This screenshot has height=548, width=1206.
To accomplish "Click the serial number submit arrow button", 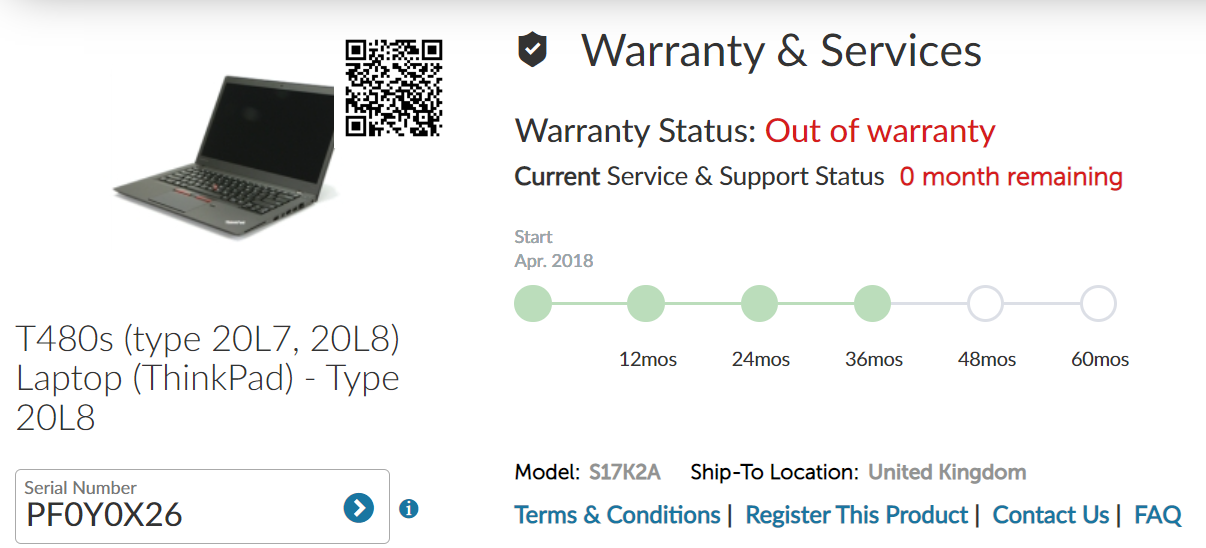I will (x=358, y=508).
